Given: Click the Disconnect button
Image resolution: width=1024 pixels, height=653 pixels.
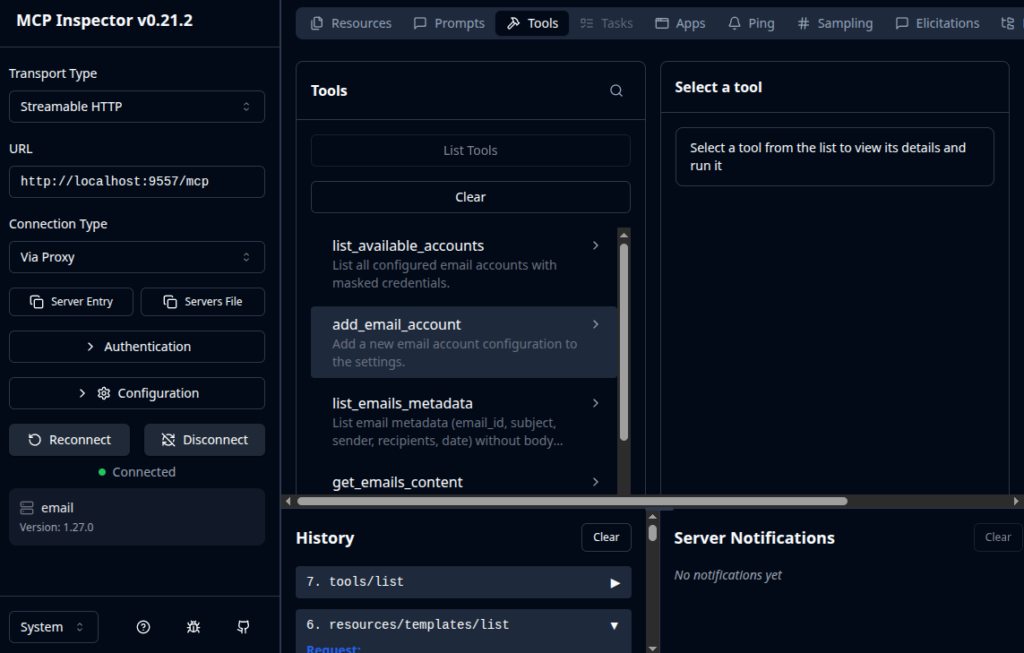Looking at the screenshot, I should pyautogui.click(x=204, y=440).
